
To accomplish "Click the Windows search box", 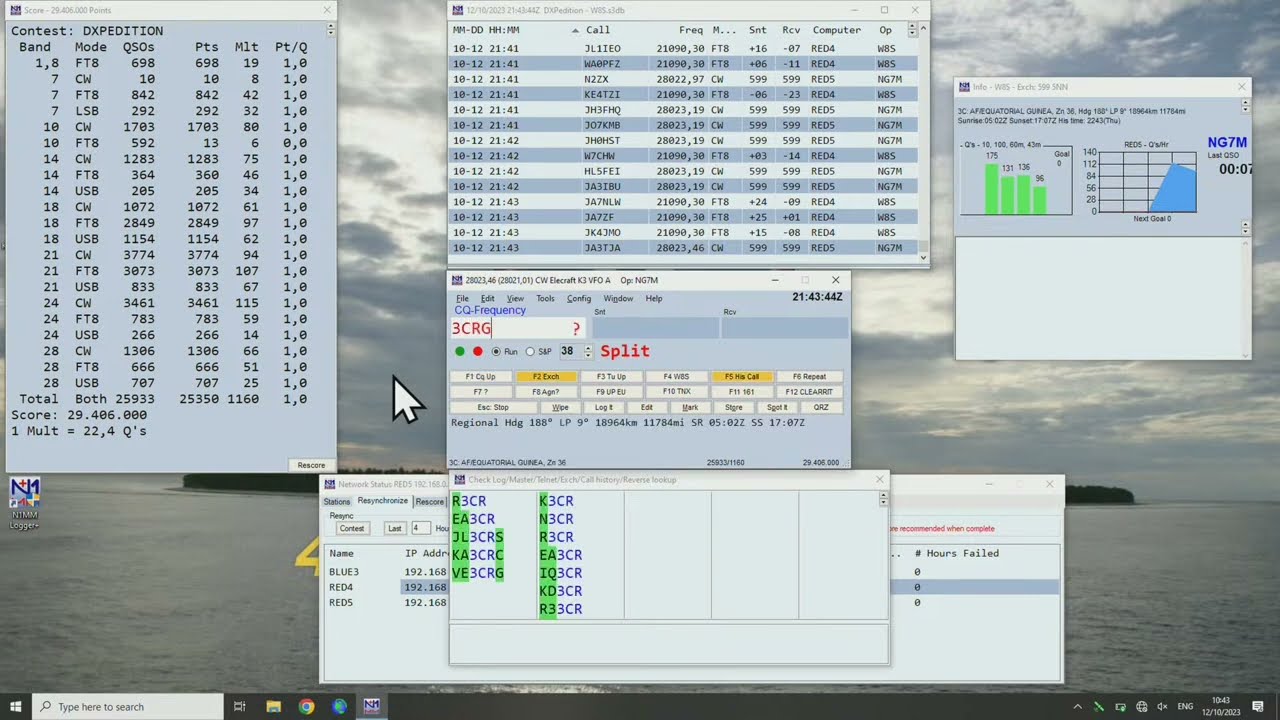I will point(127,706).
